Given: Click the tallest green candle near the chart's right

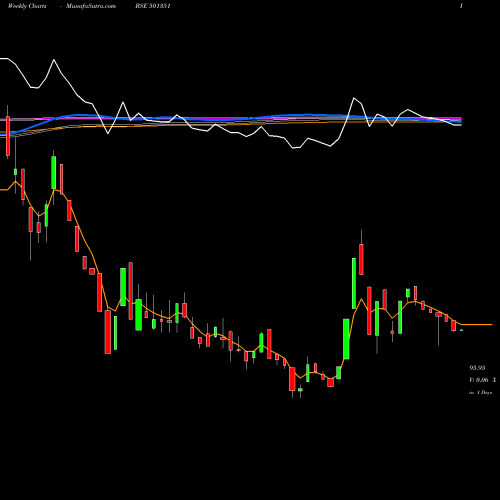Looking at the screenshot, I should click(354, 283).
